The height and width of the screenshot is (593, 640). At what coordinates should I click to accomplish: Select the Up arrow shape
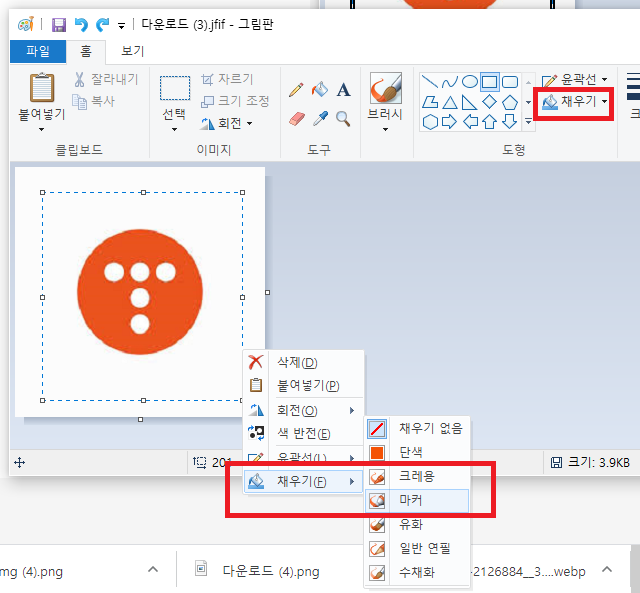pyautogui.click(x=489, y=122)
